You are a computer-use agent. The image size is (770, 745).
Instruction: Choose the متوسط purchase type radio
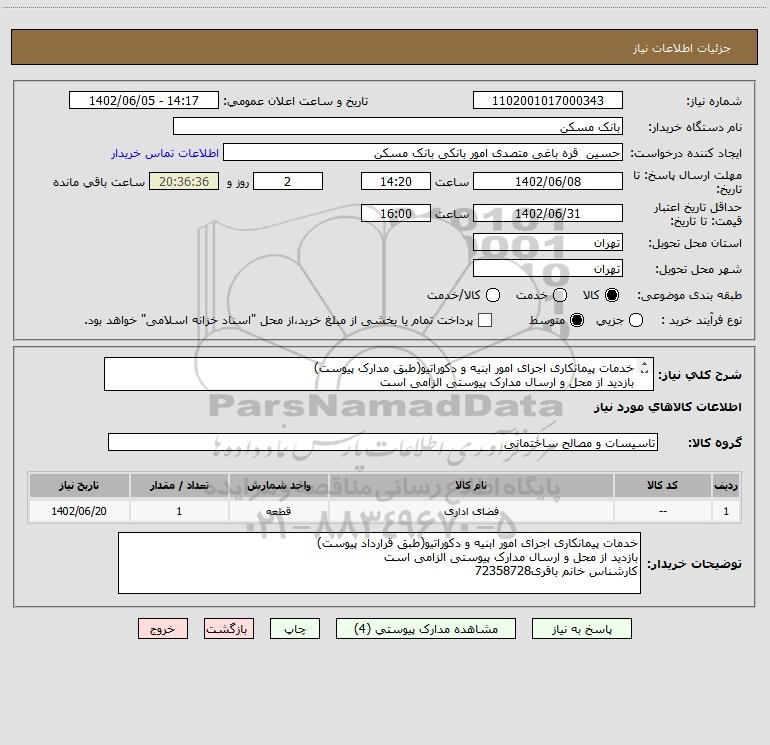point(577,320)
